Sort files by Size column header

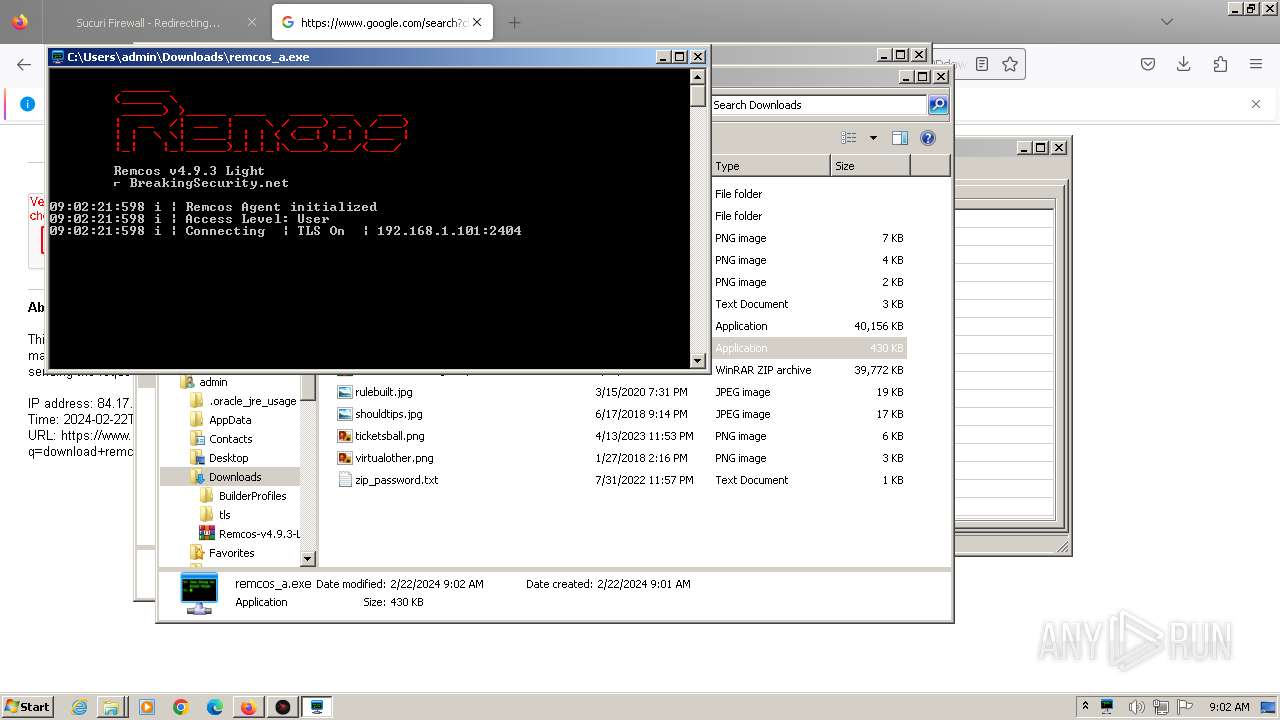click(870, 166)
